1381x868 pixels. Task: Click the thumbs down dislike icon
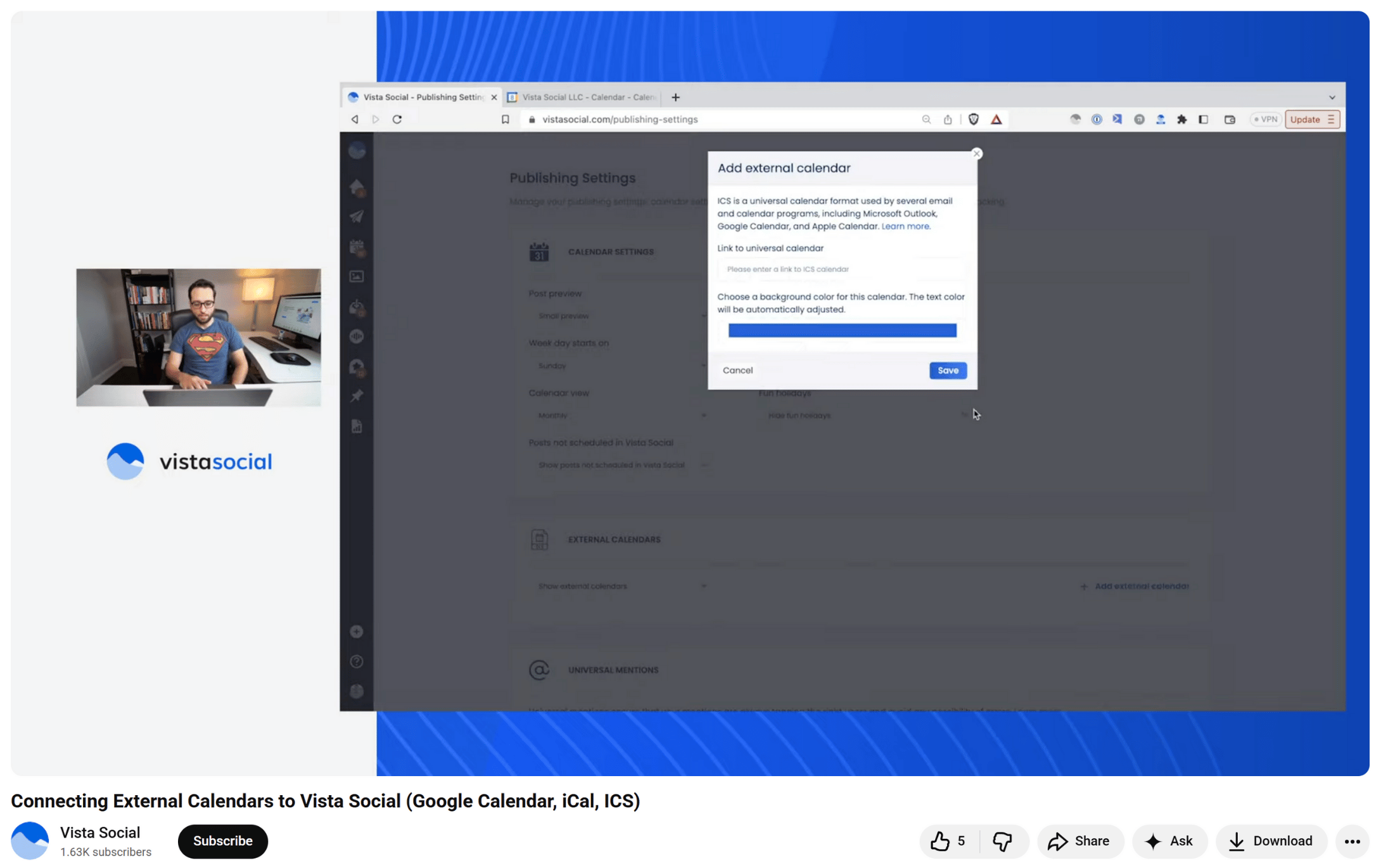coord(1002,841)
